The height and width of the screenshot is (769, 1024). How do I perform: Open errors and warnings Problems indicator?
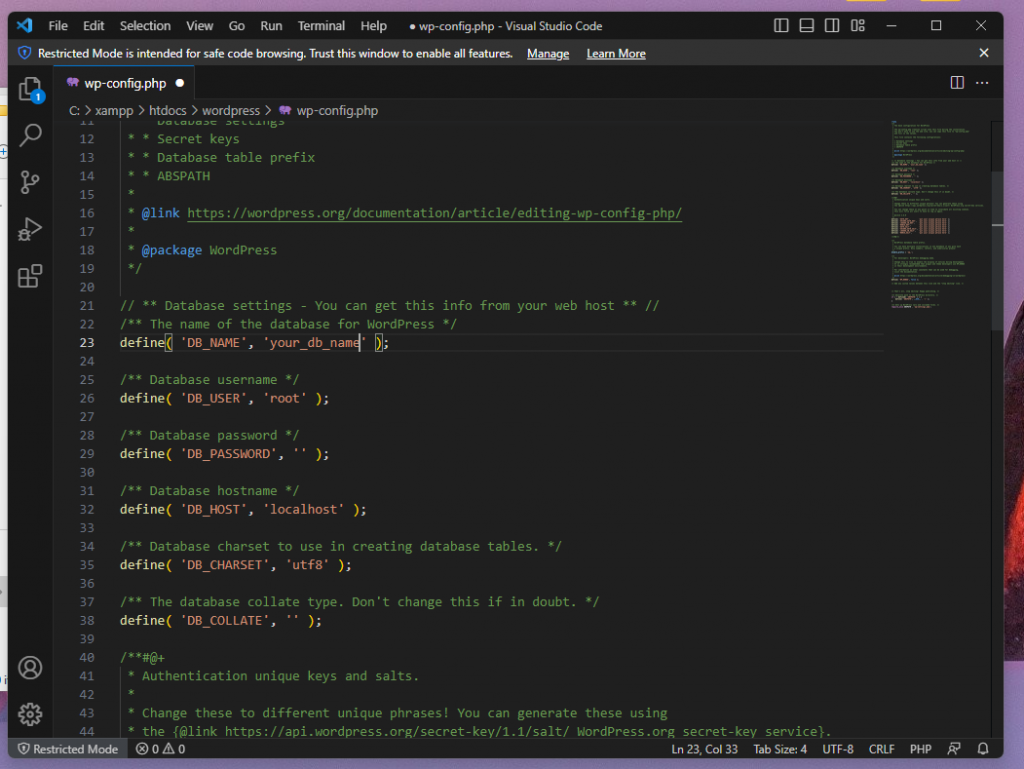161,749
